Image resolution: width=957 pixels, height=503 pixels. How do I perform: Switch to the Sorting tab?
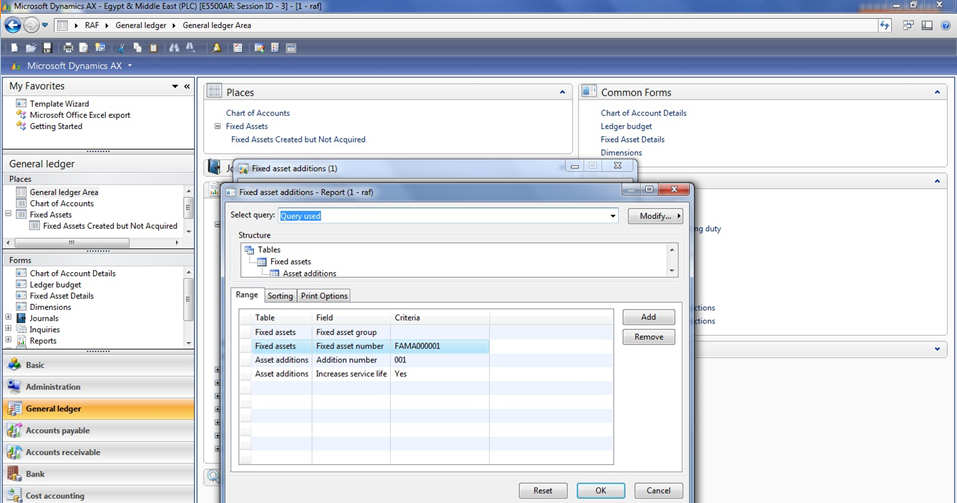click(280, 295)
